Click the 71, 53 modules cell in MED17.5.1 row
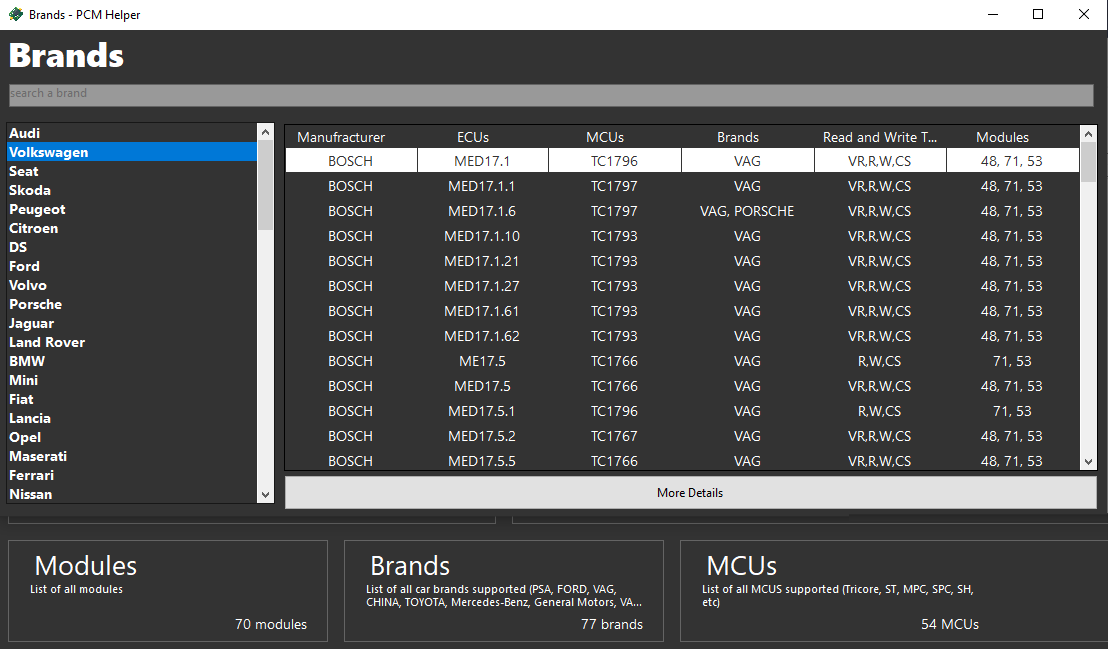Screen dimensions: 1108x649 tap(1012, 411)
